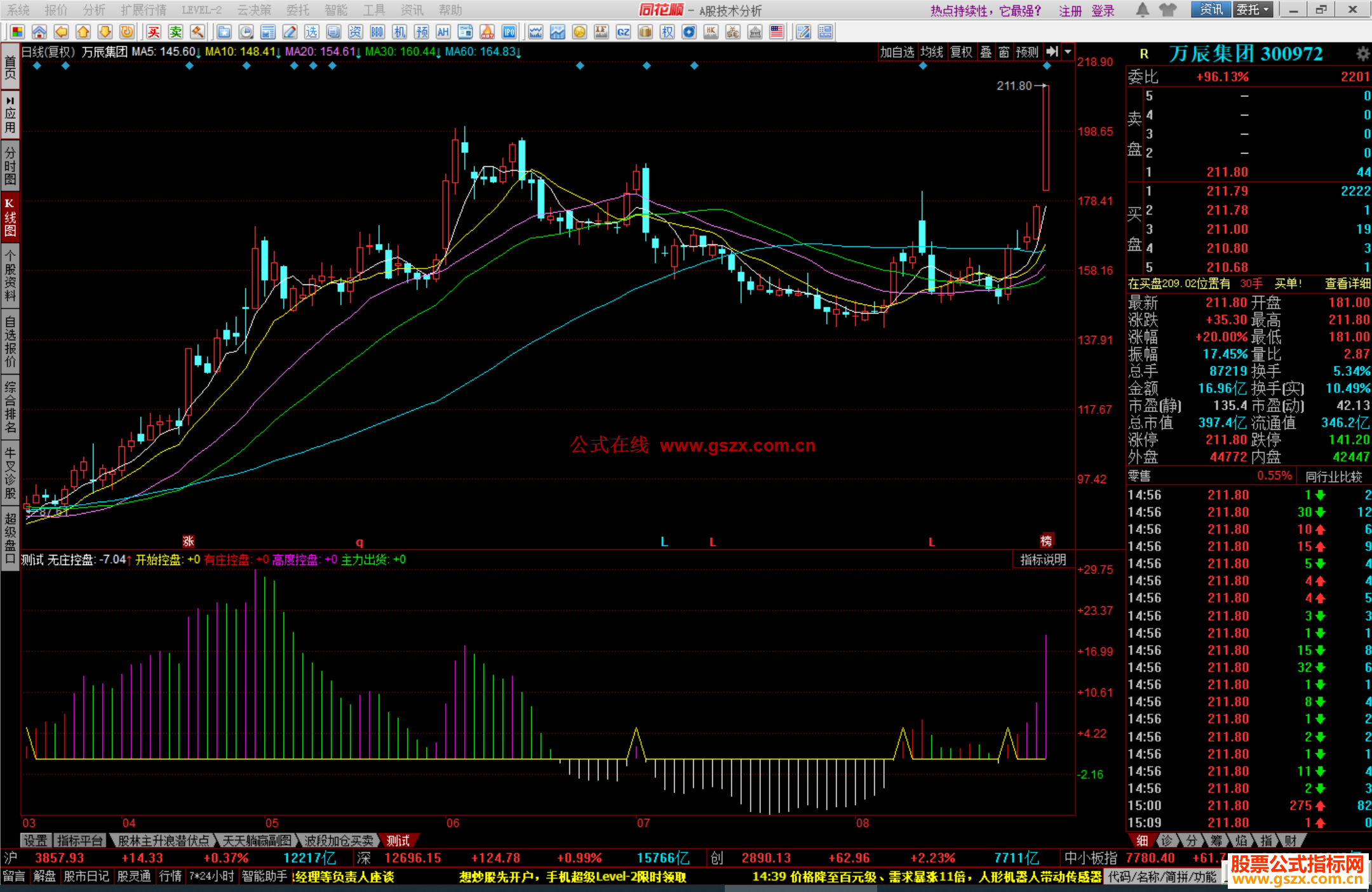Viewport: 1372px width, 892px height.
Task: Click the GZ toolbar icon
Action: 623,32
